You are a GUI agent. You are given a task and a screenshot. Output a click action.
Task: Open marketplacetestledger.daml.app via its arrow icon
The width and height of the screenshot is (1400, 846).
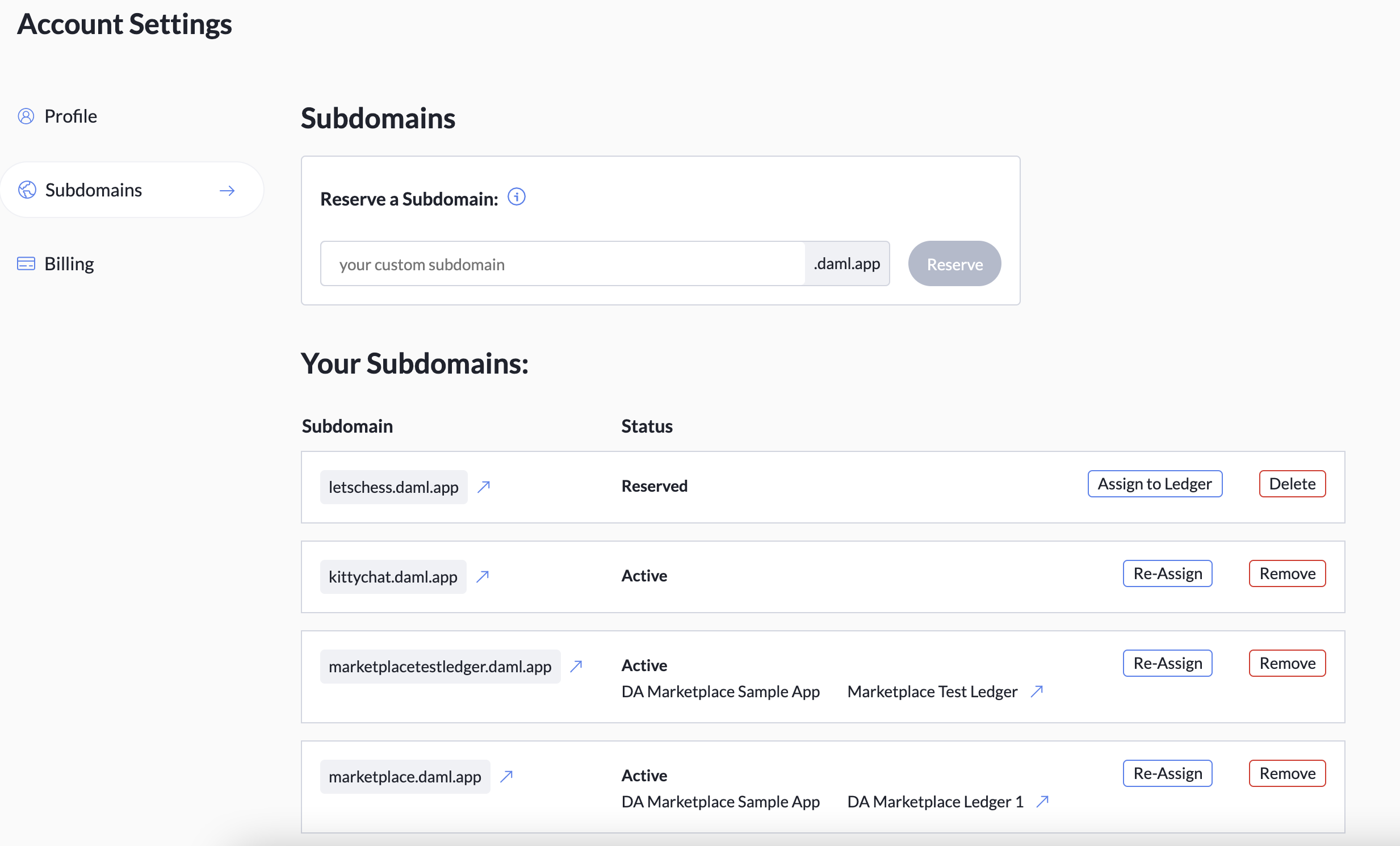(x=576, y=666)
